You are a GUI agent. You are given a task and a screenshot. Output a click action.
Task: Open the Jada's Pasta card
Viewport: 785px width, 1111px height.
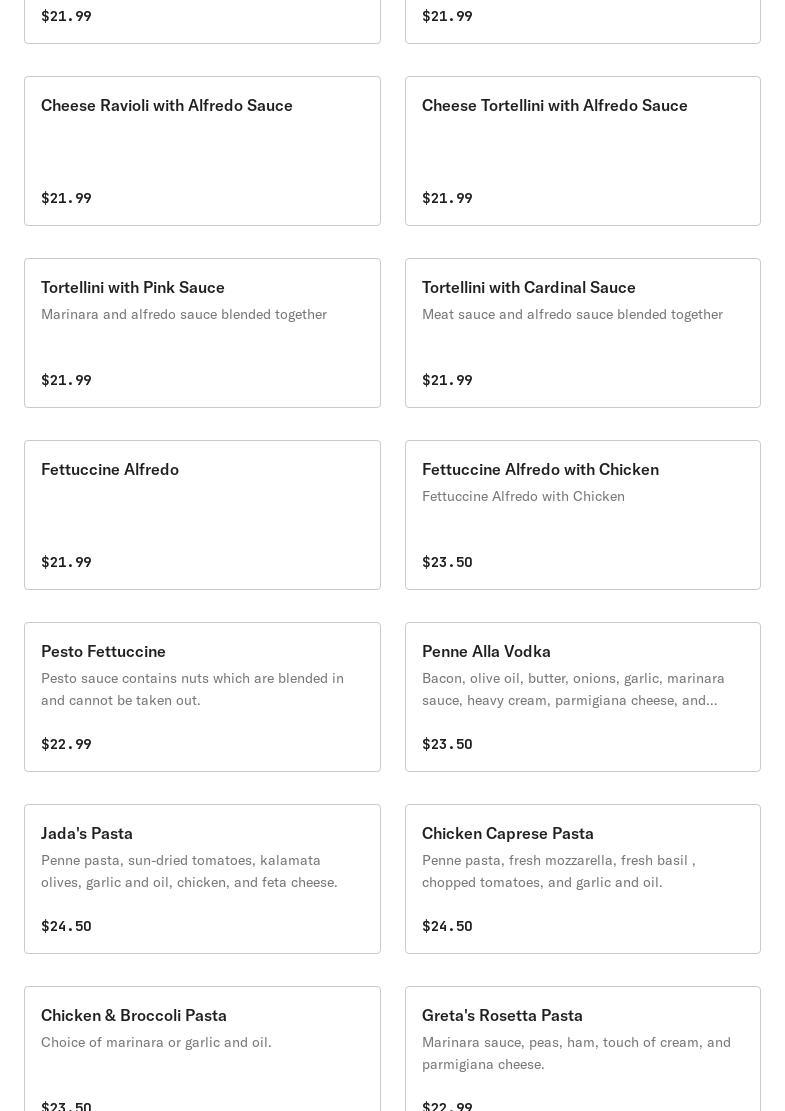(x=202, y=879)
